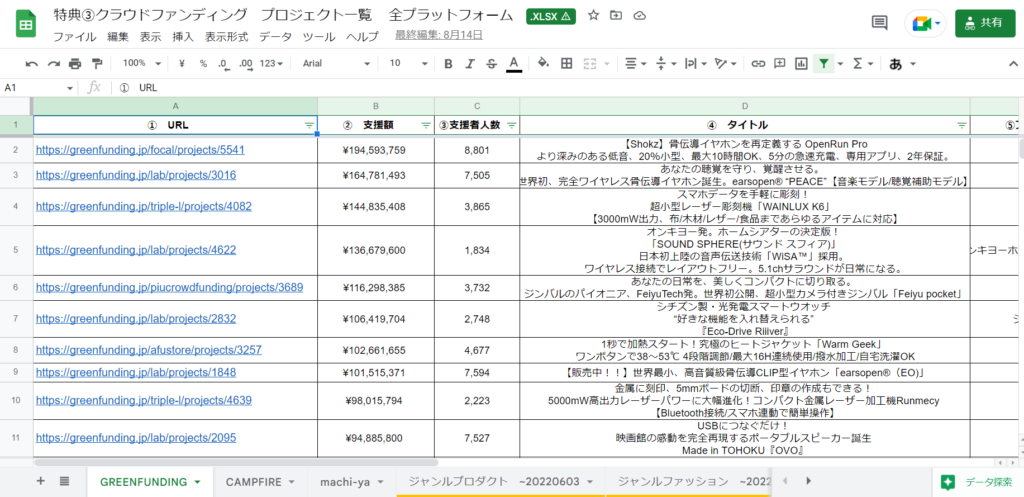Open ツール menu
The height and width of the screenshot is (497, 1024).
319,37
